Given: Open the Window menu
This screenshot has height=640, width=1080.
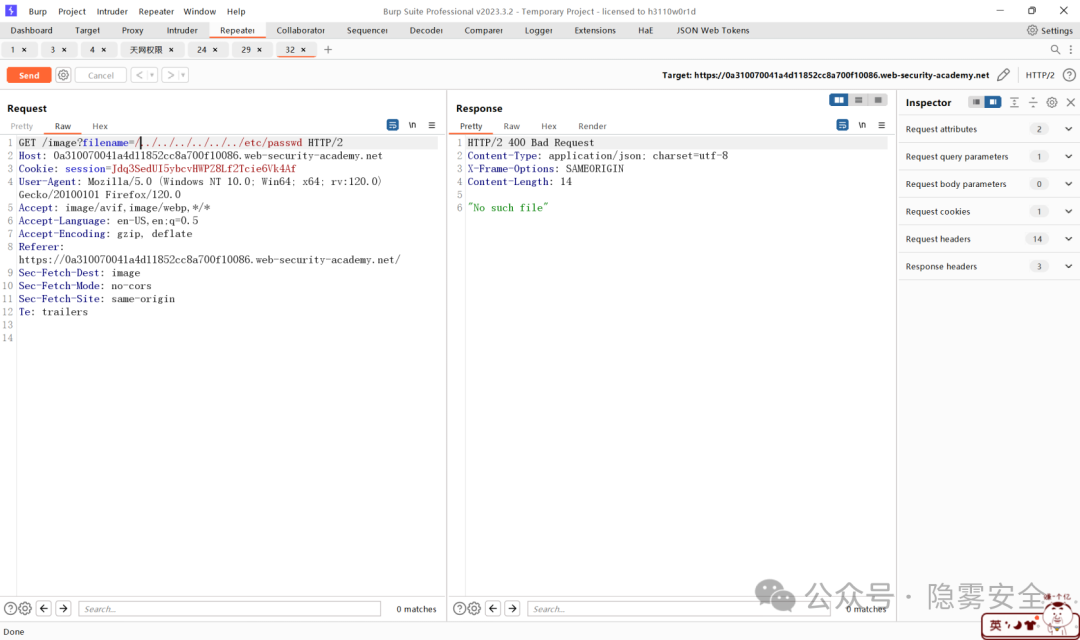Looking at the screenshot, I should [200, 11].
